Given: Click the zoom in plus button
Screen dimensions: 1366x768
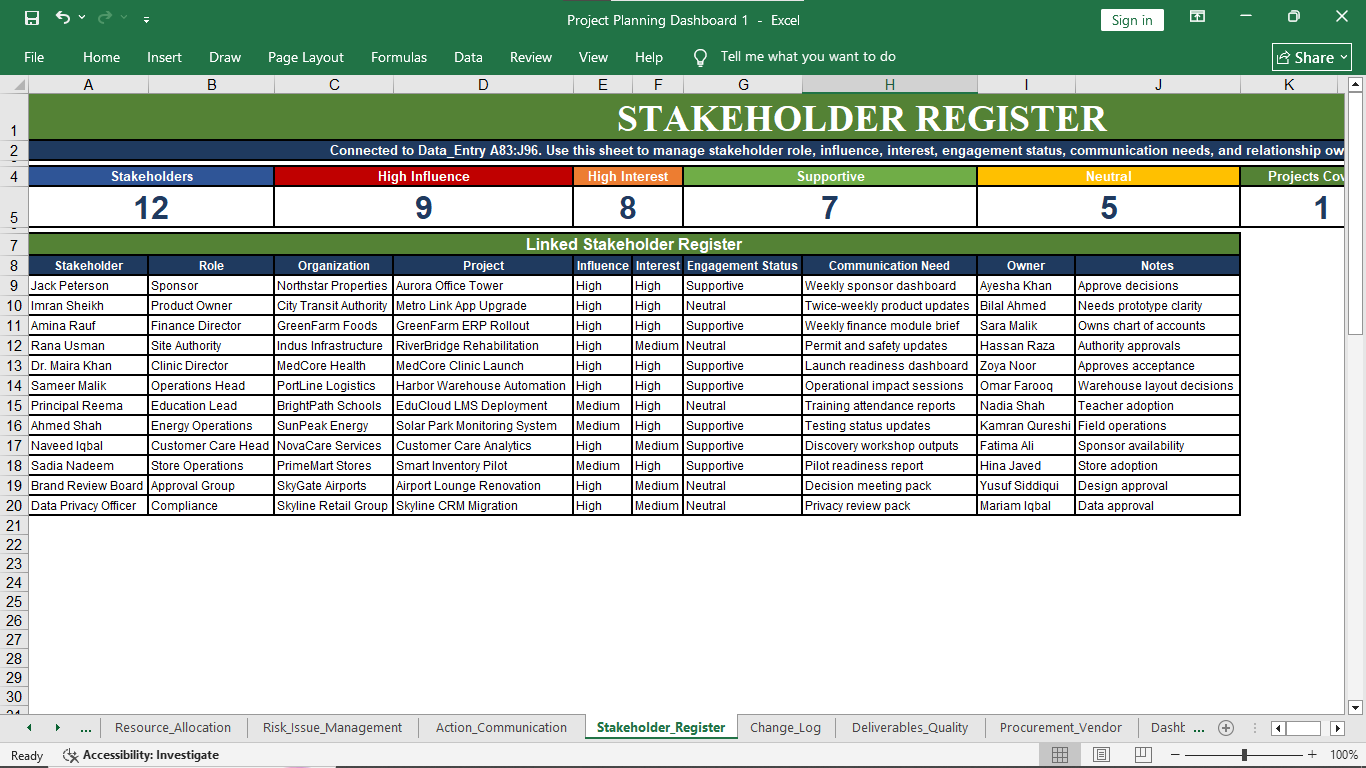Looking at the screenshot, I should click(x=1310, y=755).
